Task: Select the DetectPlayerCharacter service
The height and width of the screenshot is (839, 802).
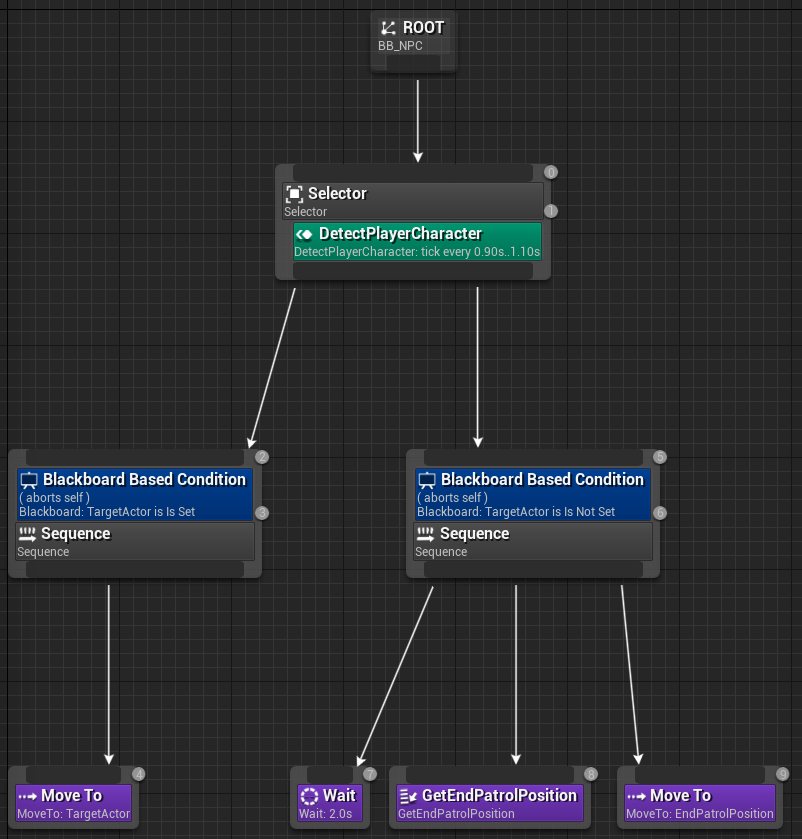Action: coord(417,242)
